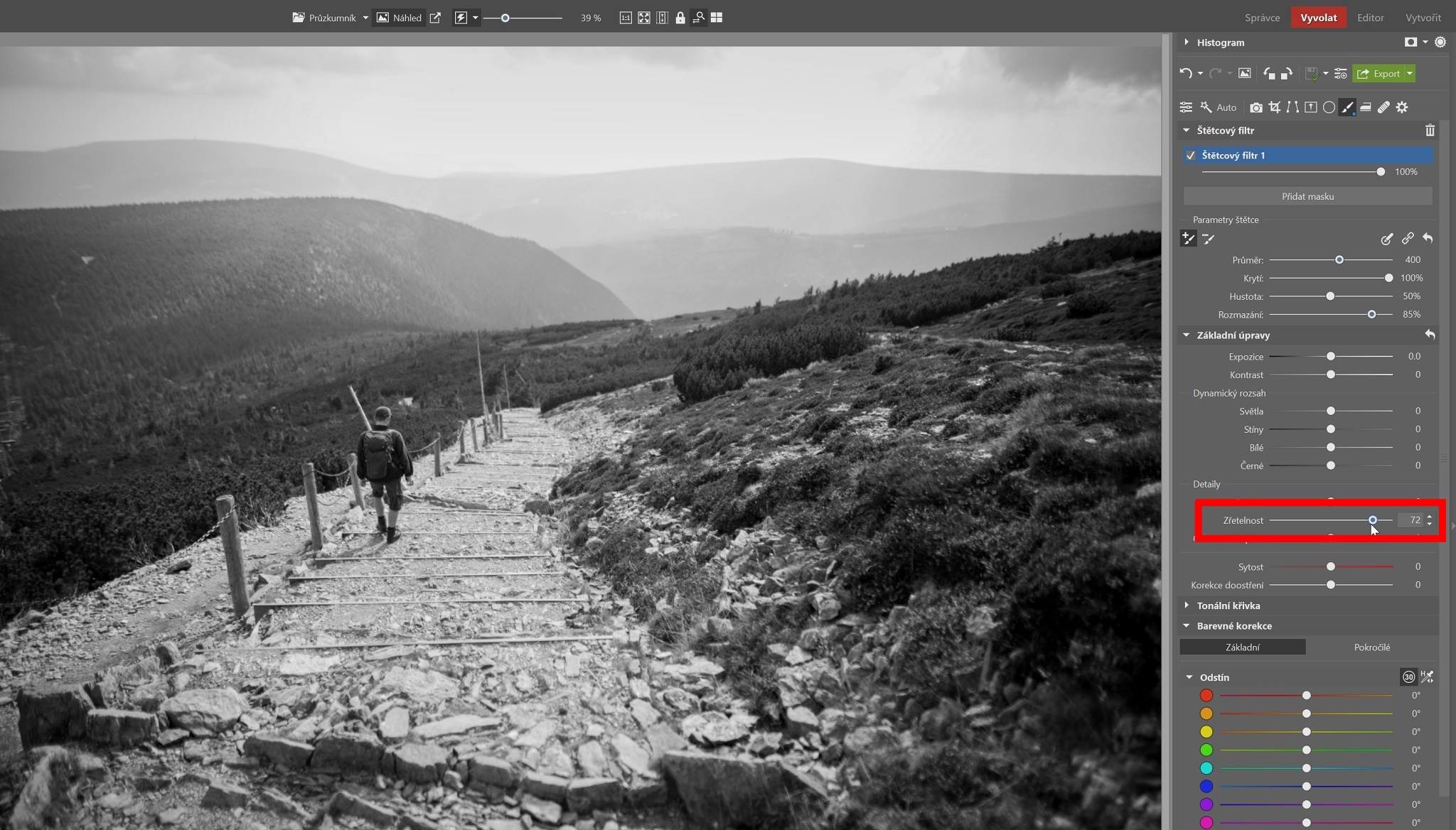
Task: Open adjustments sliders icon in develop toolbar
Action: tap(1186, 107)
